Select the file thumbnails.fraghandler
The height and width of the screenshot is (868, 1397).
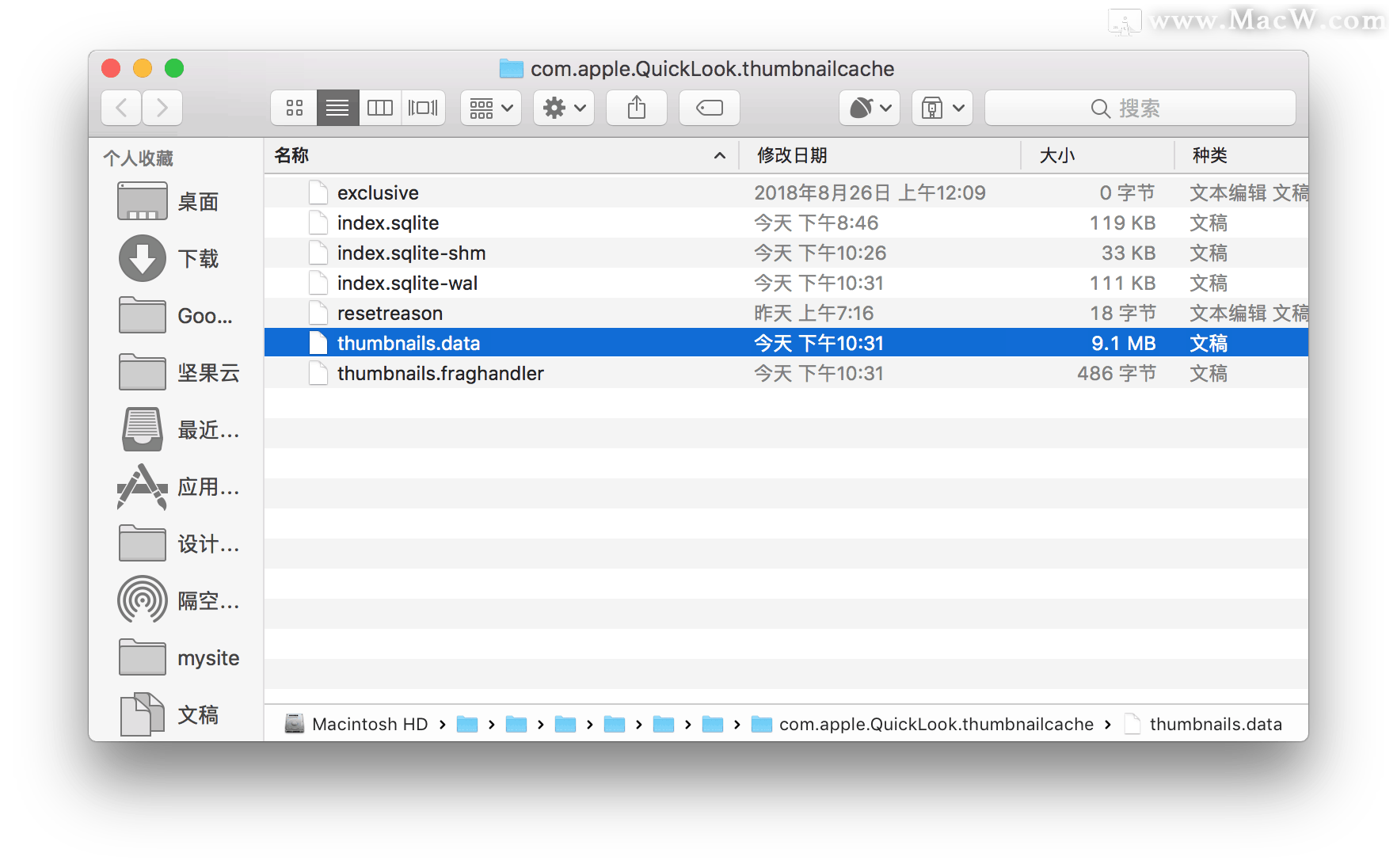786,373
